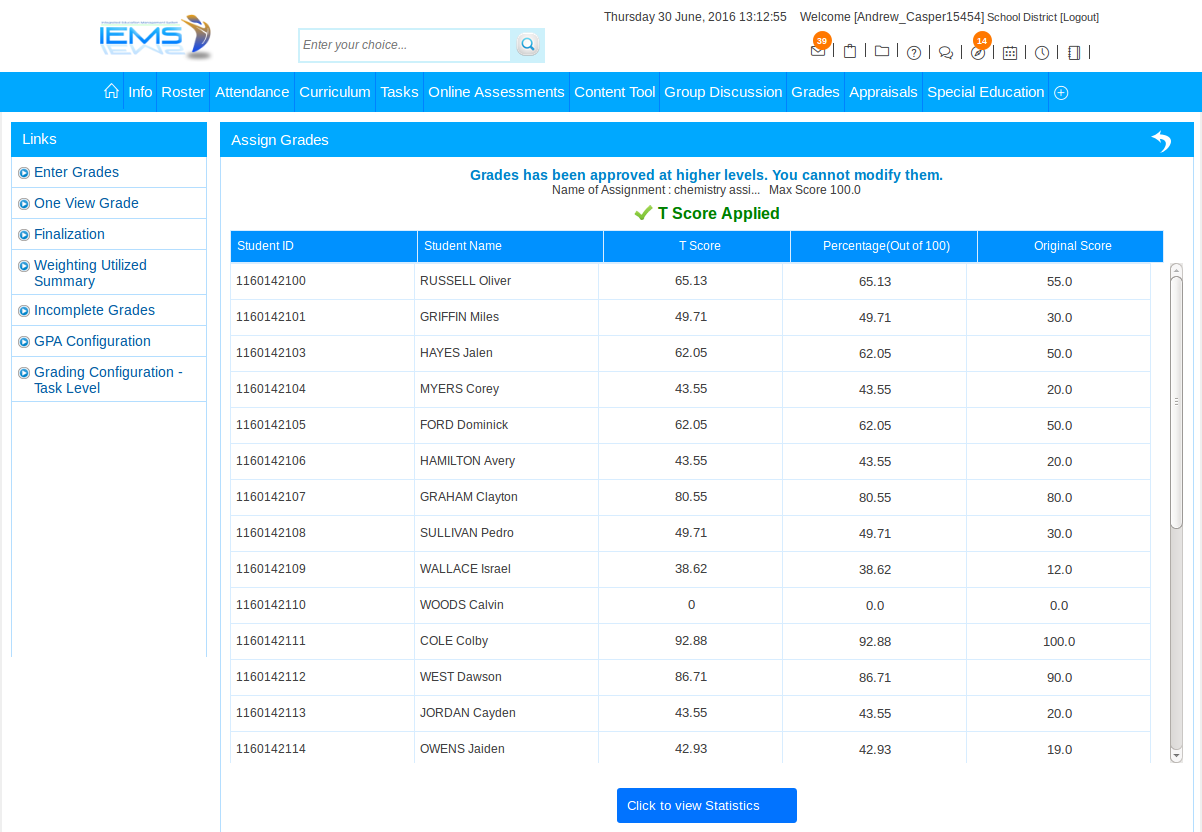Click the search magnifier button
Image resolution: width=1202 pixels, height=832 pixels.
click(x=528, y=45)
